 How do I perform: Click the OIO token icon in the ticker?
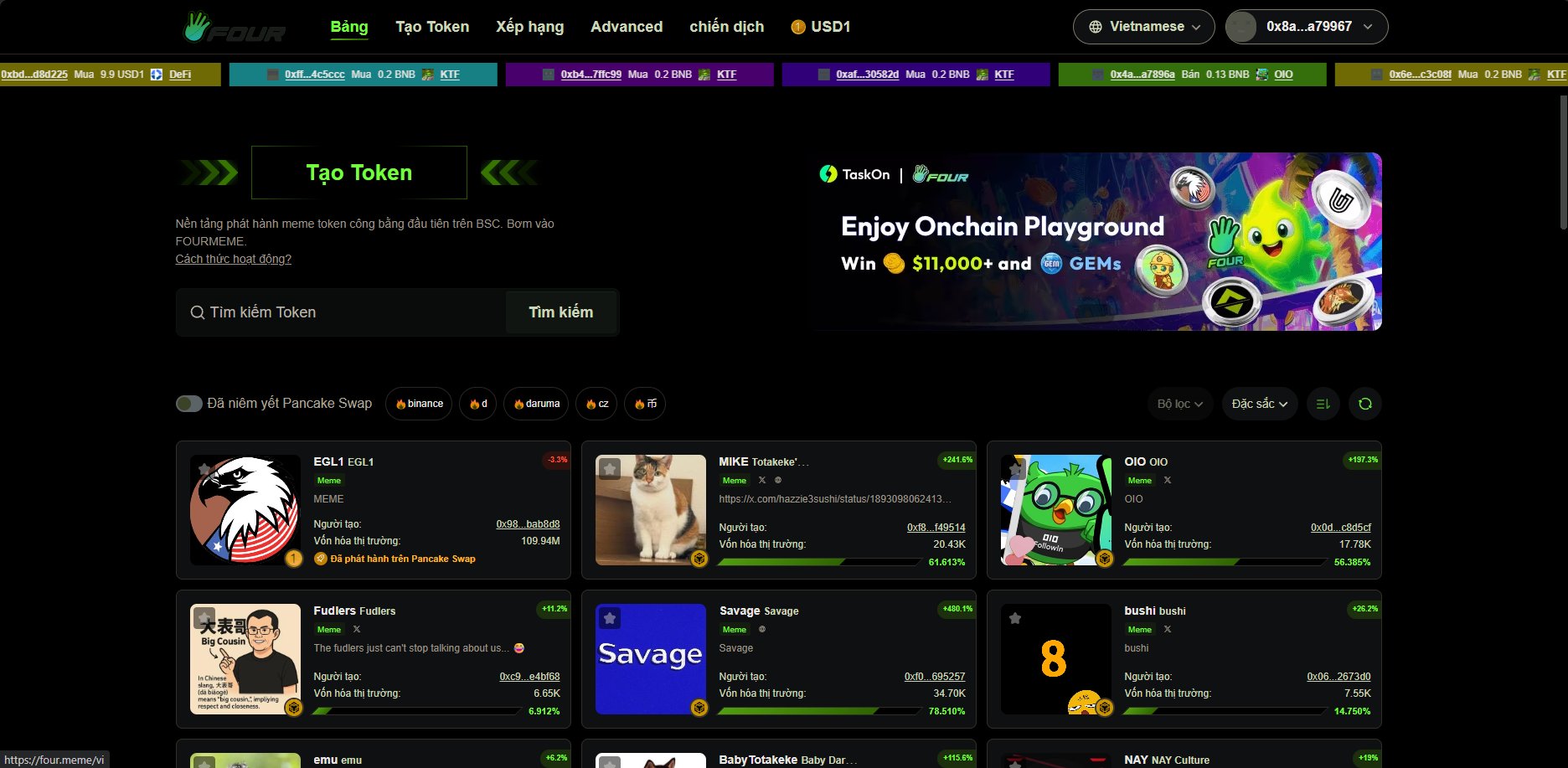1262,75
